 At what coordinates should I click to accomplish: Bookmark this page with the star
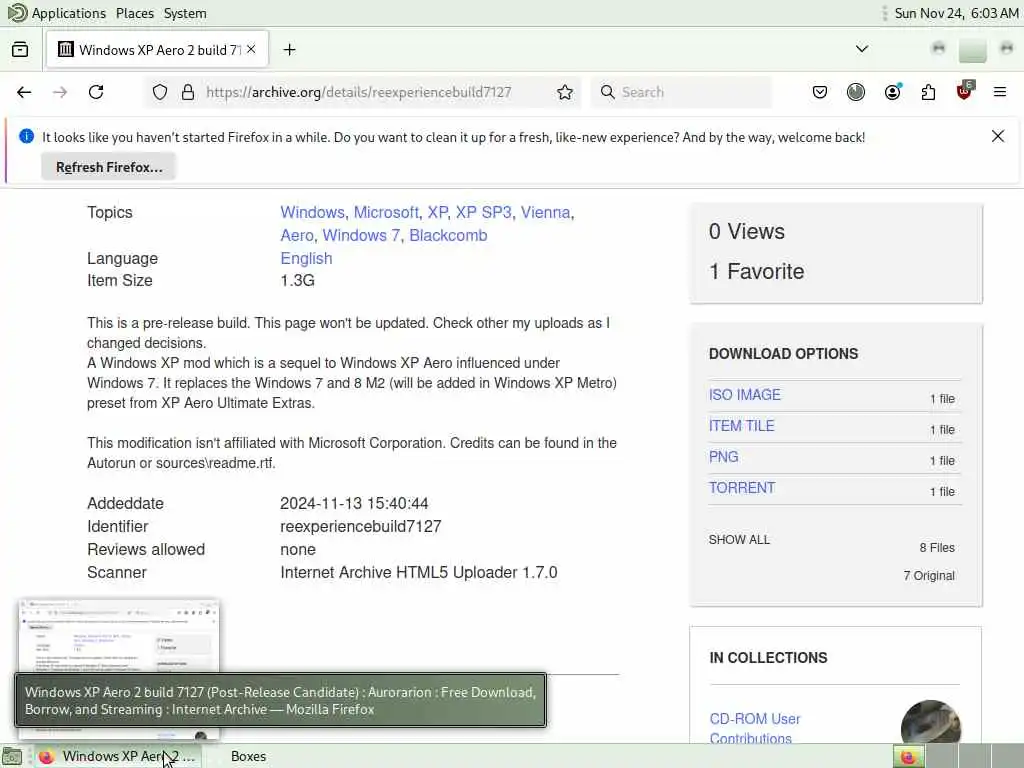click(x=565, y=92)
